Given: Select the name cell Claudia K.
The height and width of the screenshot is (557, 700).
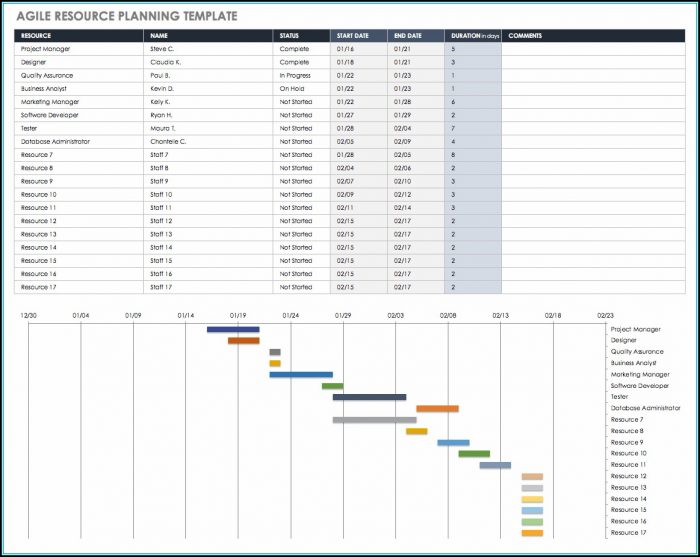Looking at the screenshot, I should [208, 62].
